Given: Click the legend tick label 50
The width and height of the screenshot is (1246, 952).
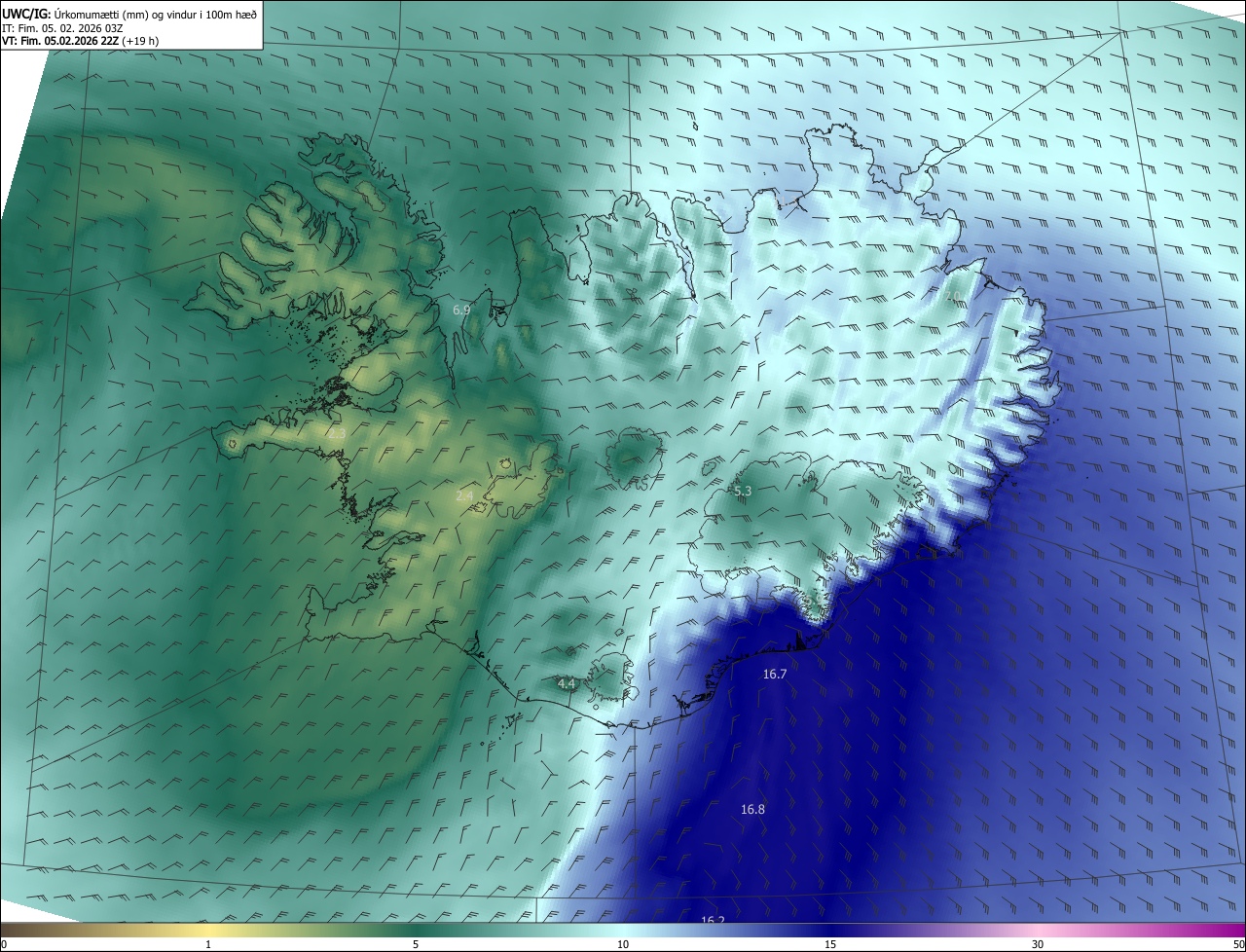Looking at the screenshot, I should pos(1238,945).
